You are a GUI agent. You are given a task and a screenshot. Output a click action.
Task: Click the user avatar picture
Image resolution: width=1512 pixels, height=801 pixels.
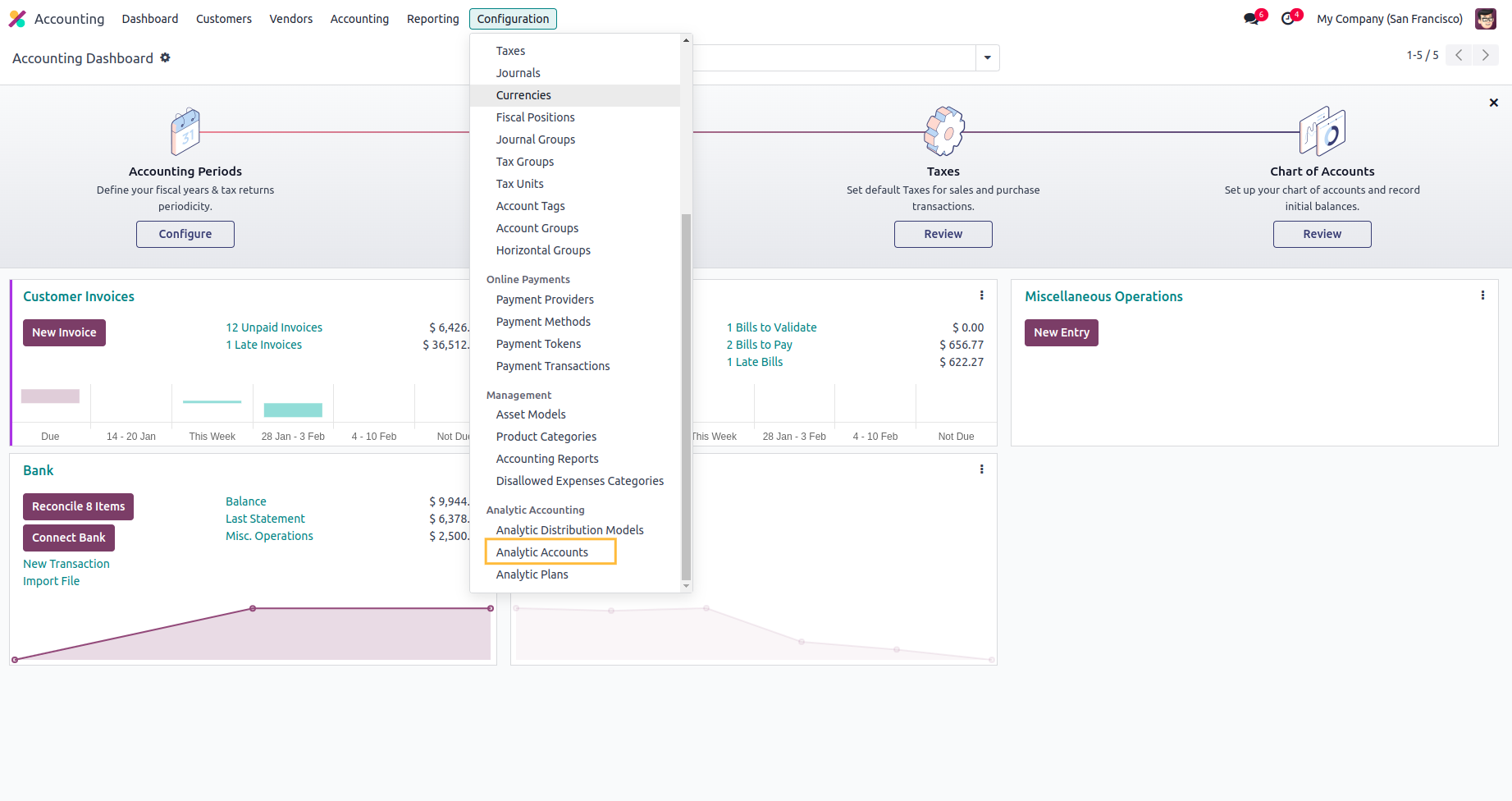(1486, 19)
